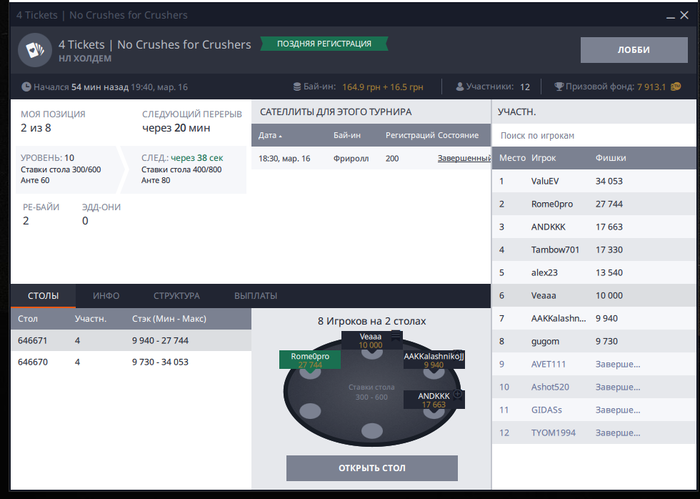Image resolution: width=700 pixels, height=499 pixels.
Task: Click the 'Поиск по игрокам' search field
Action: point(594,135)
